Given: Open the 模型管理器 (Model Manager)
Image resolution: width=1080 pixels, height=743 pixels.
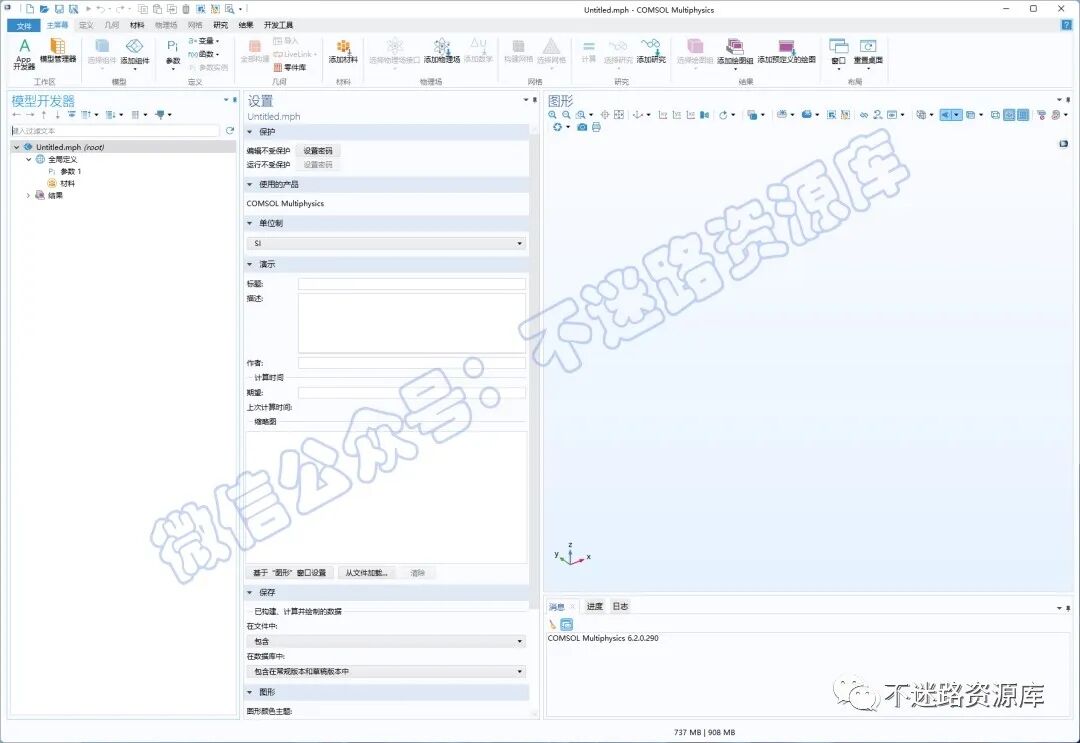Looking at the screenshot, I should [58, 51].
